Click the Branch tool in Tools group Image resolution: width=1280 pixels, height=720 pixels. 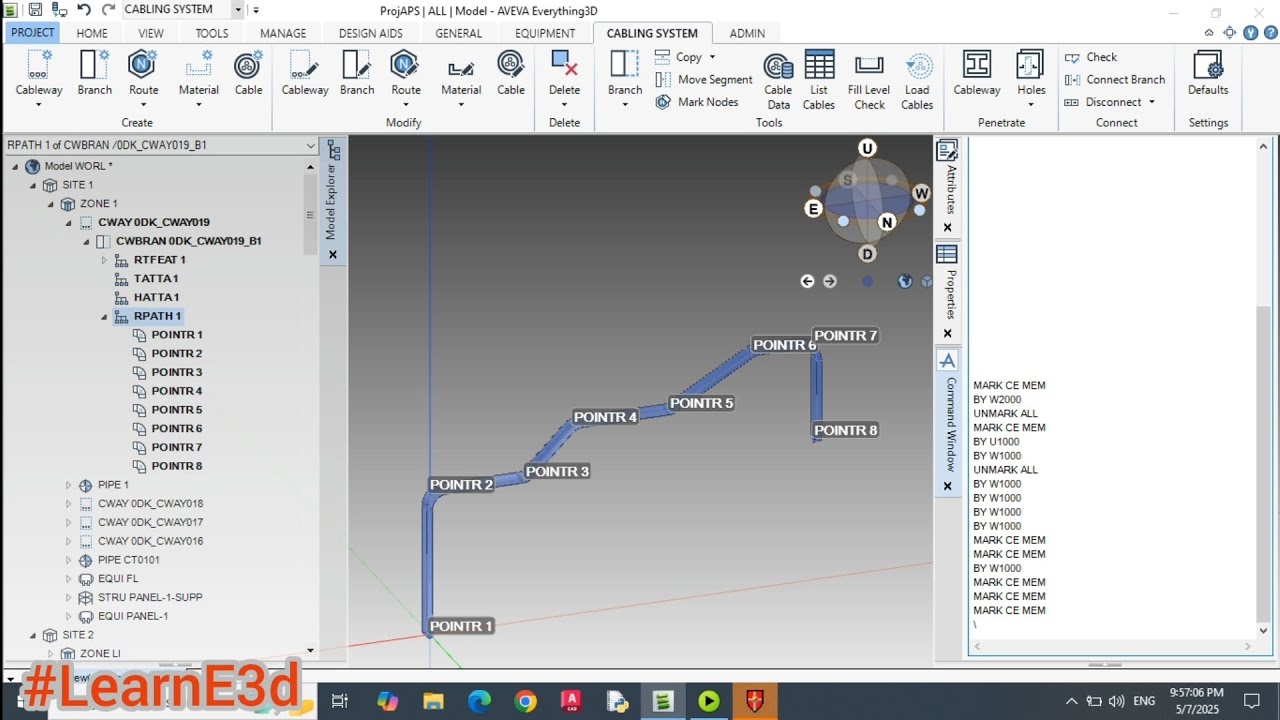pyautogui.click(x=625, y=74)
